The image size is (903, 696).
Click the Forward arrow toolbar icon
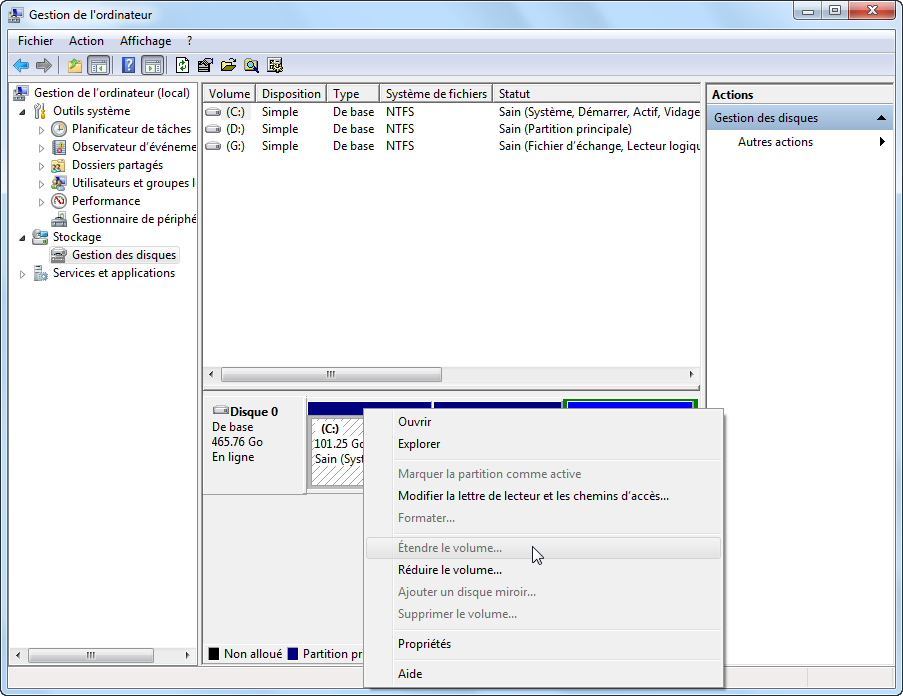coord(44,66)
